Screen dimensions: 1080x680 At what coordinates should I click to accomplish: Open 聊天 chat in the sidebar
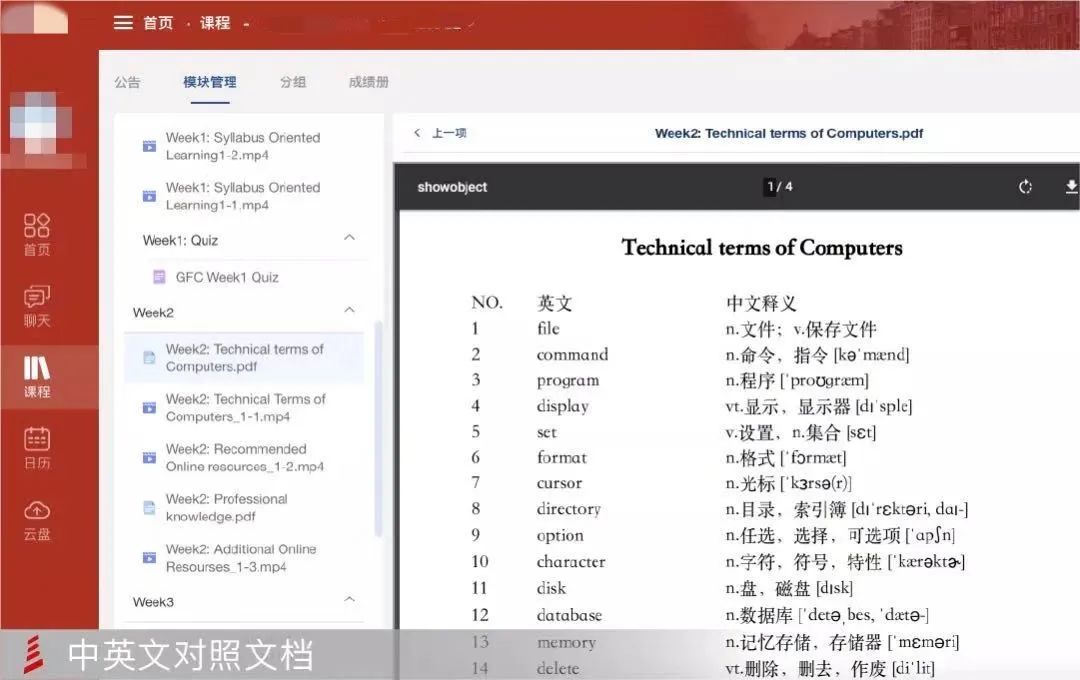(37, 305)
